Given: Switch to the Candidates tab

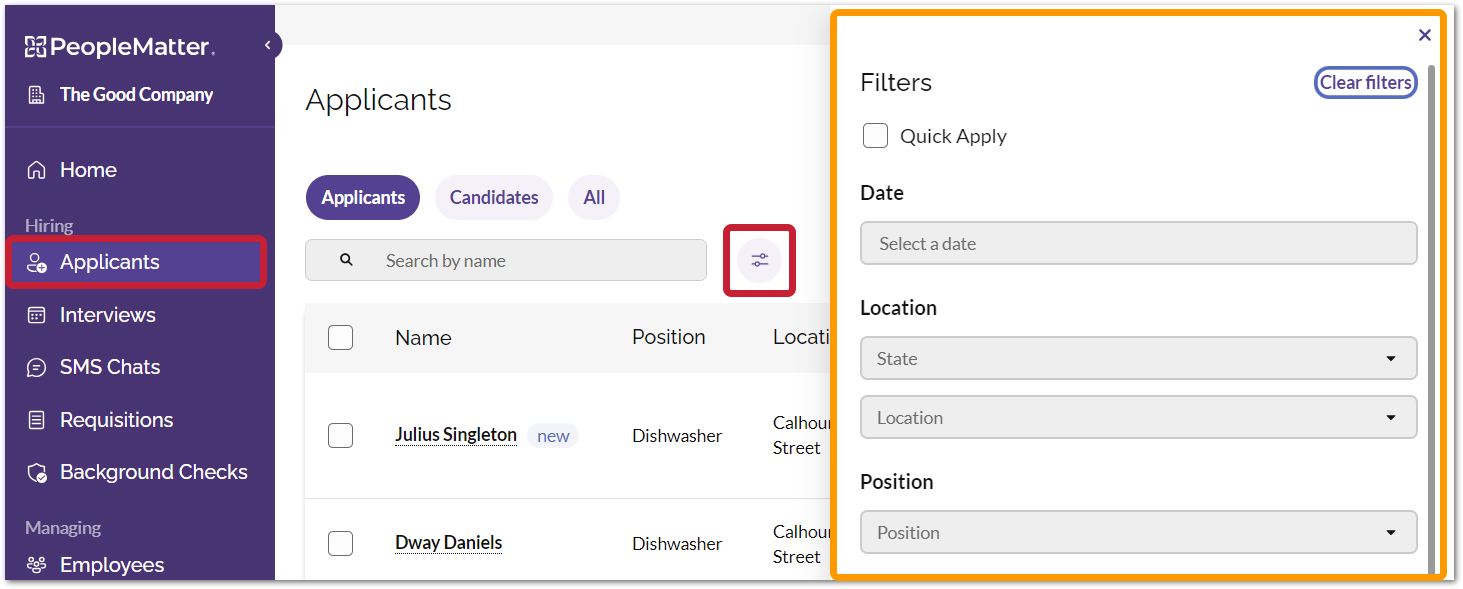Looking at the screenshot, I should (493, 197).
